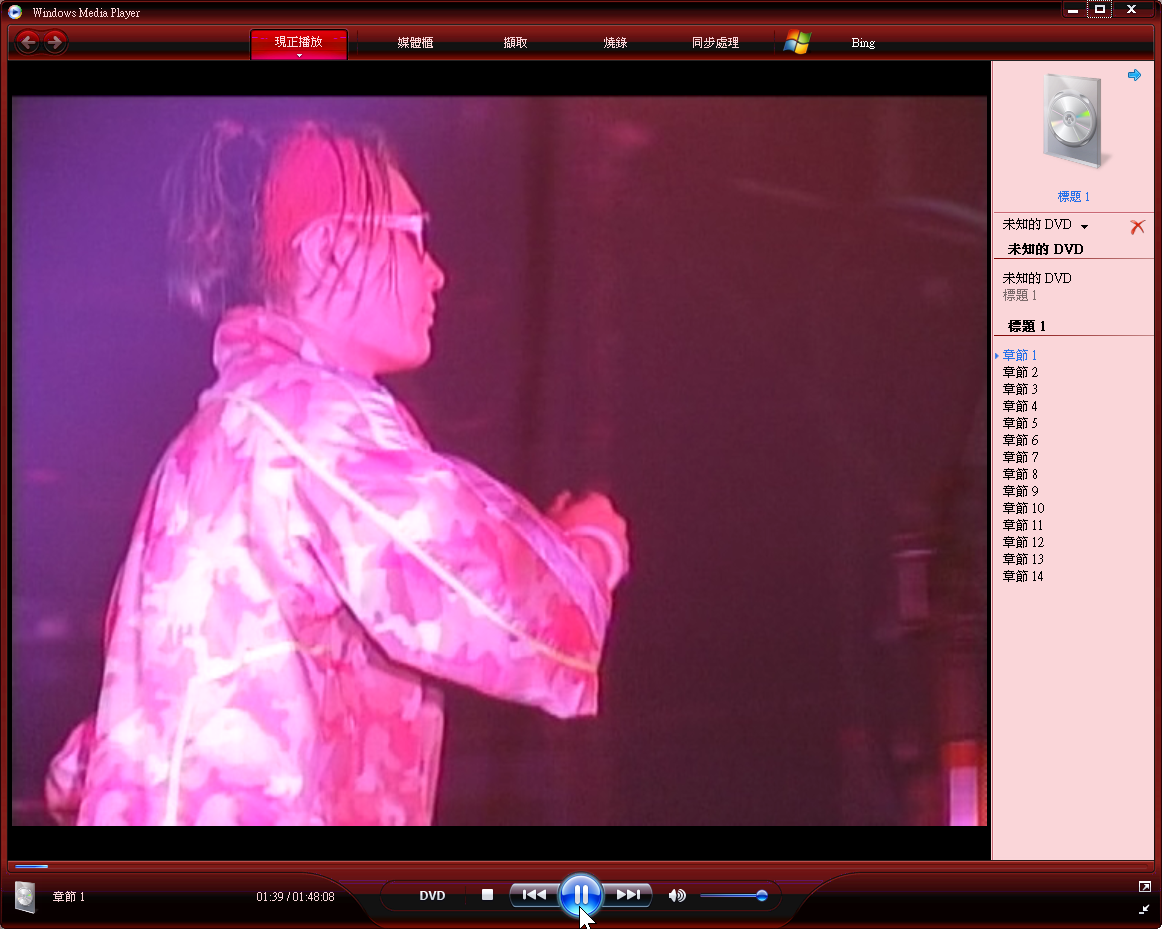Screen dimensions: 1162x929
Task: Skip to the next chapter
Action: (628, 895)
